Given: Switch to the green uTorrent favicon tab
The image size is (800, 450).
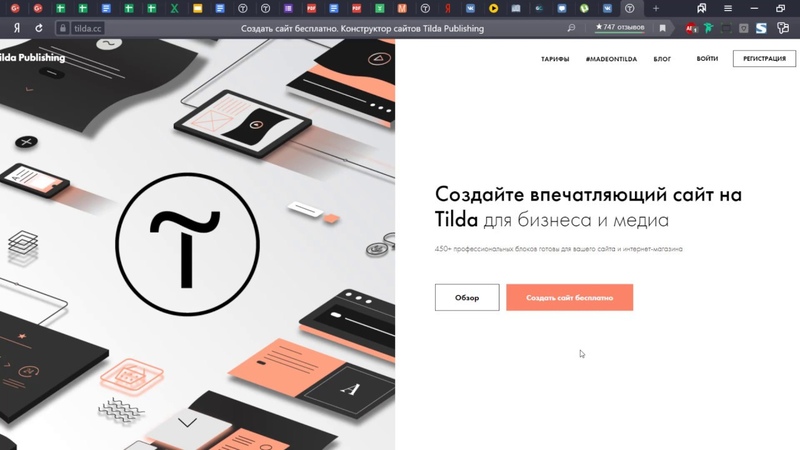Looking at the screenshot, I should point(584,8).
